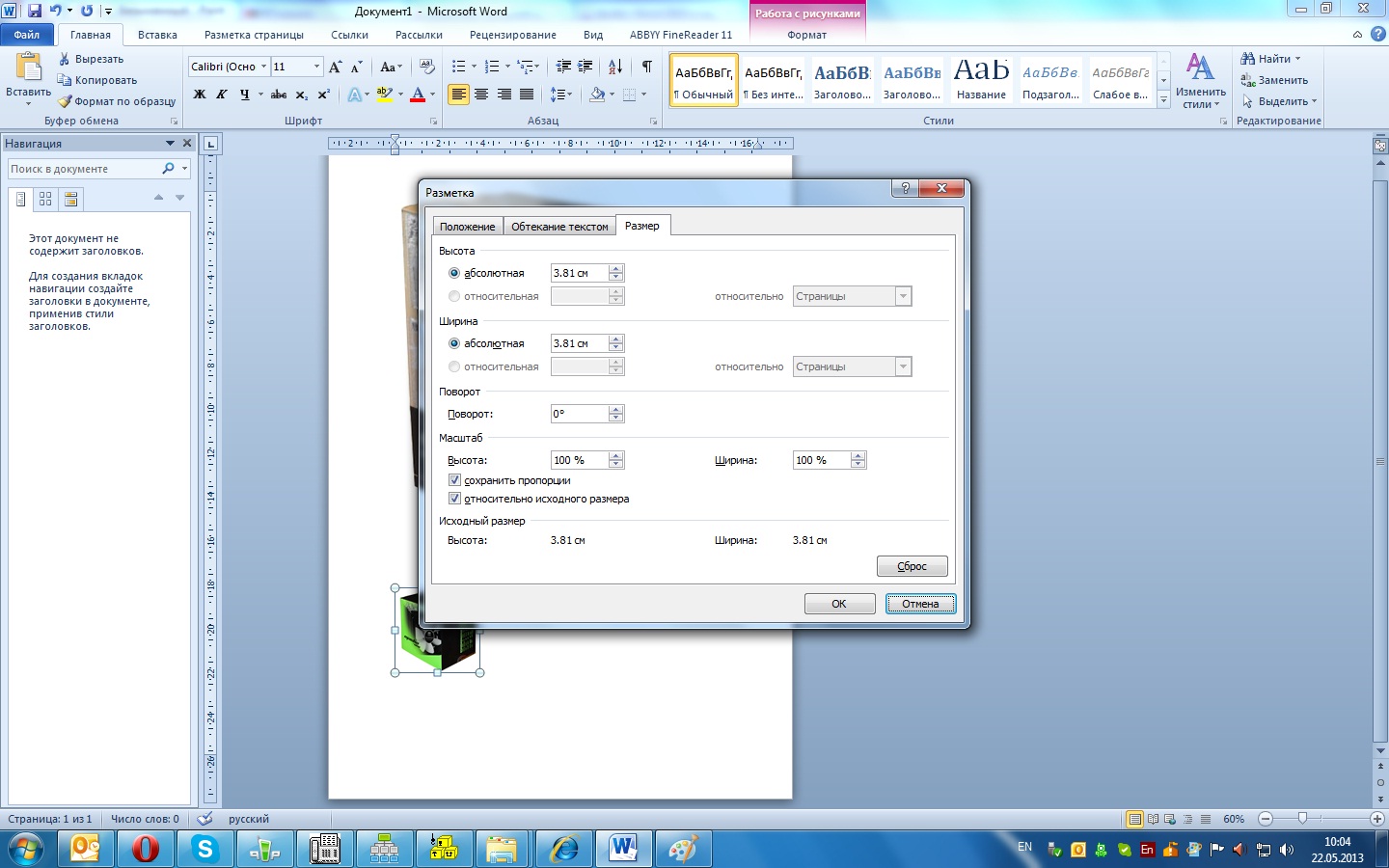Open the page thumbnails view in Navigation pane

(45, 199)
